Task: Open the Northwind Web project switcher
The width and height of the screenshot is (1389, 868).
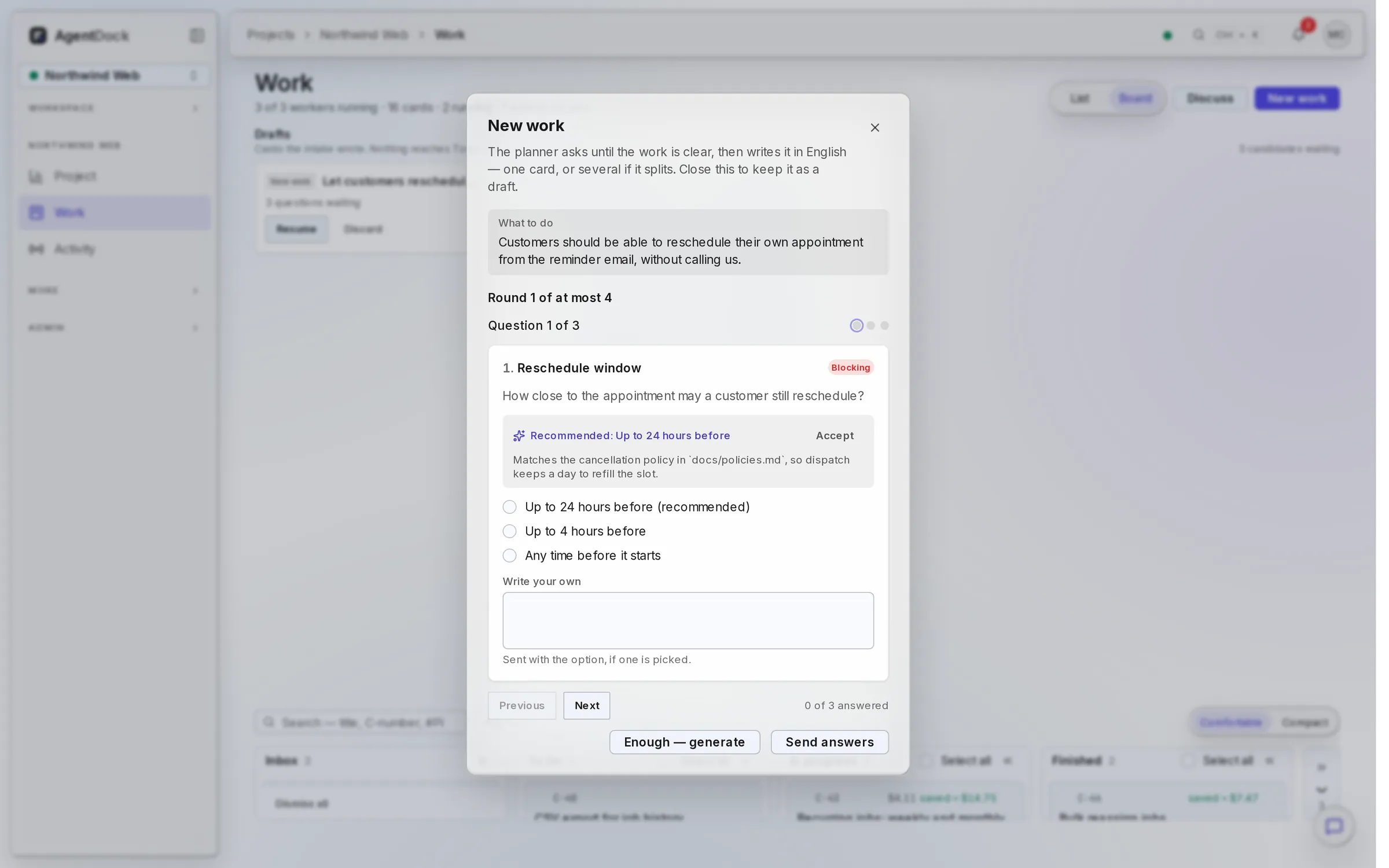Action: 115,75
